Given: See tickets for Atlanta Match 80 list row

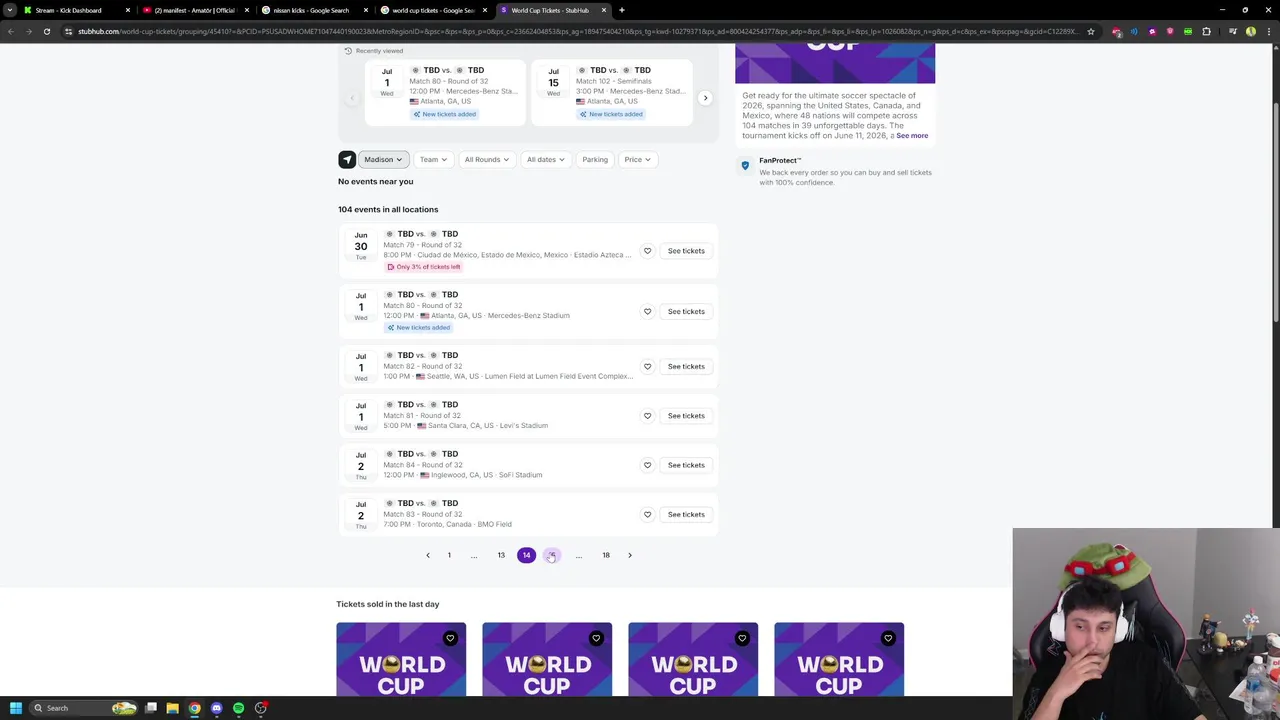Looking at the screenshot, I should 686,311.
